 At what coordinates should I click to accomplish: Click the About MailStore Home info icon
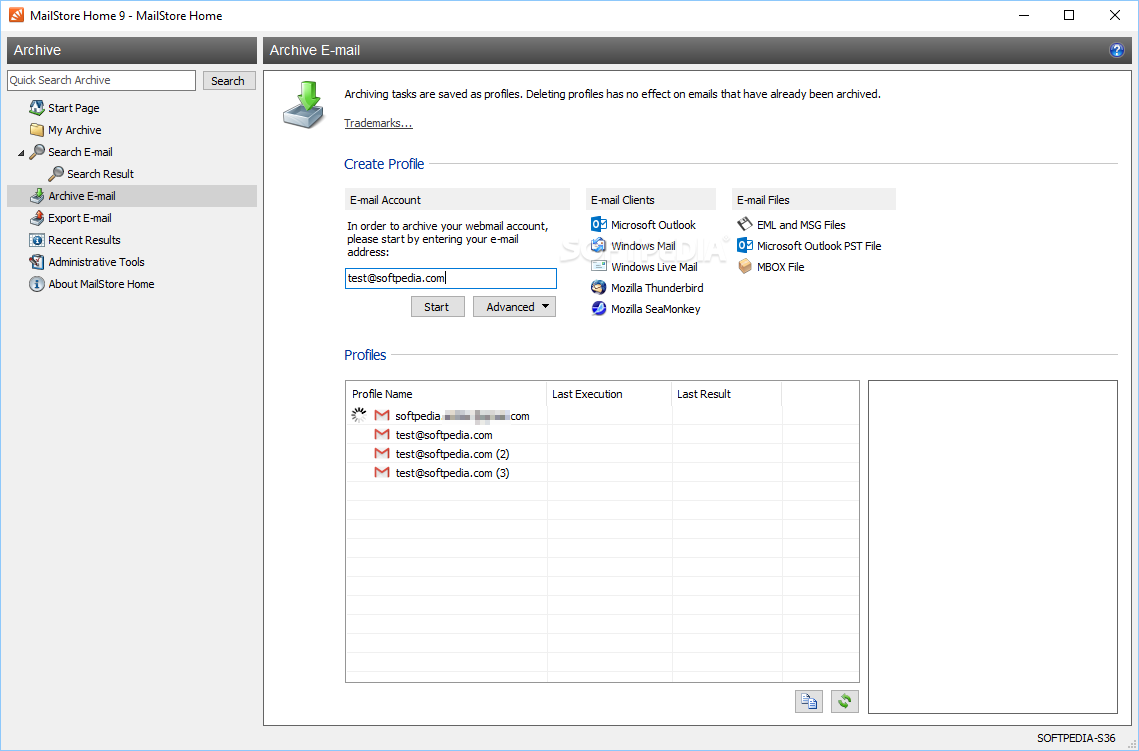point(36,284)
